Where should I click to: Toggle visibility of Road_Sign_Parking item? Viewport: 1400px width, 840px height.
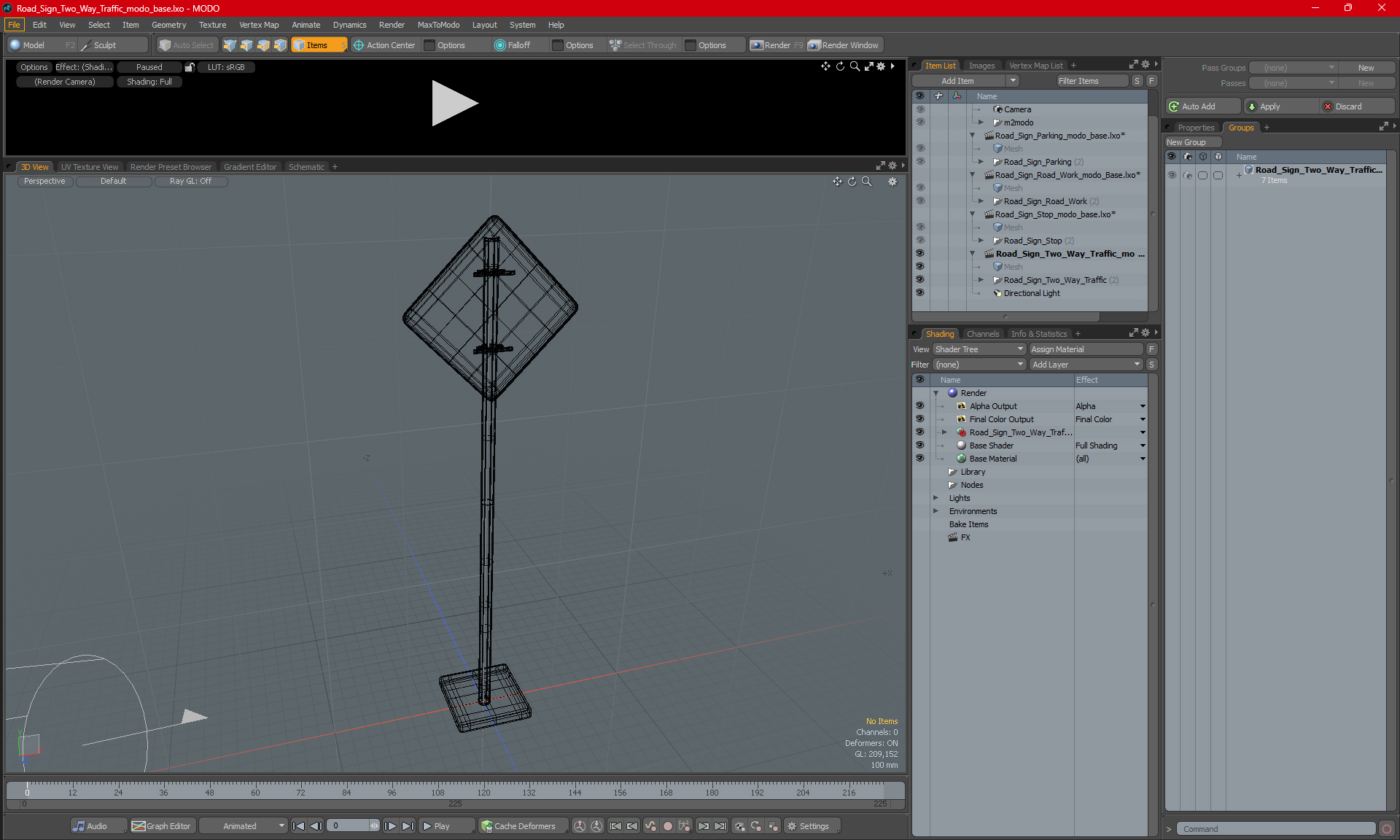pyautogui.click(x=920, y=161)
